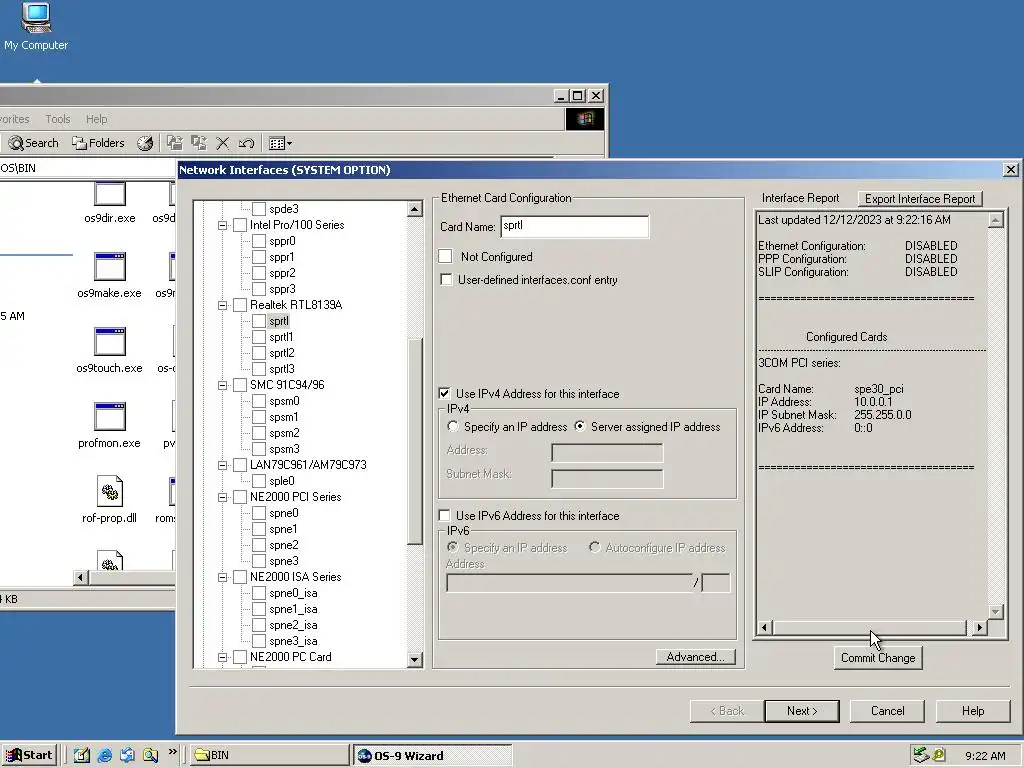Collapse the SMC 91C94/96 node
This screenshot has width=1024, height=768.
[x=223, y=385]
